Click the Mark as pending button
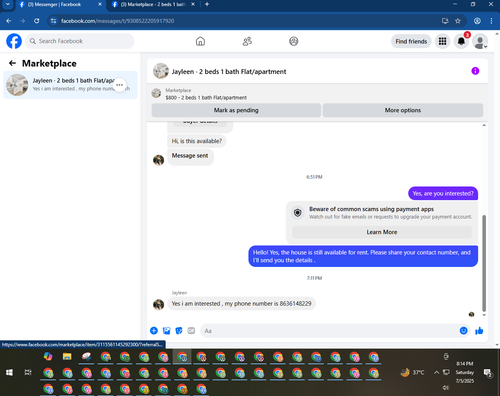The height and width of the screenshot is (396, 500). tap(236, 110)
